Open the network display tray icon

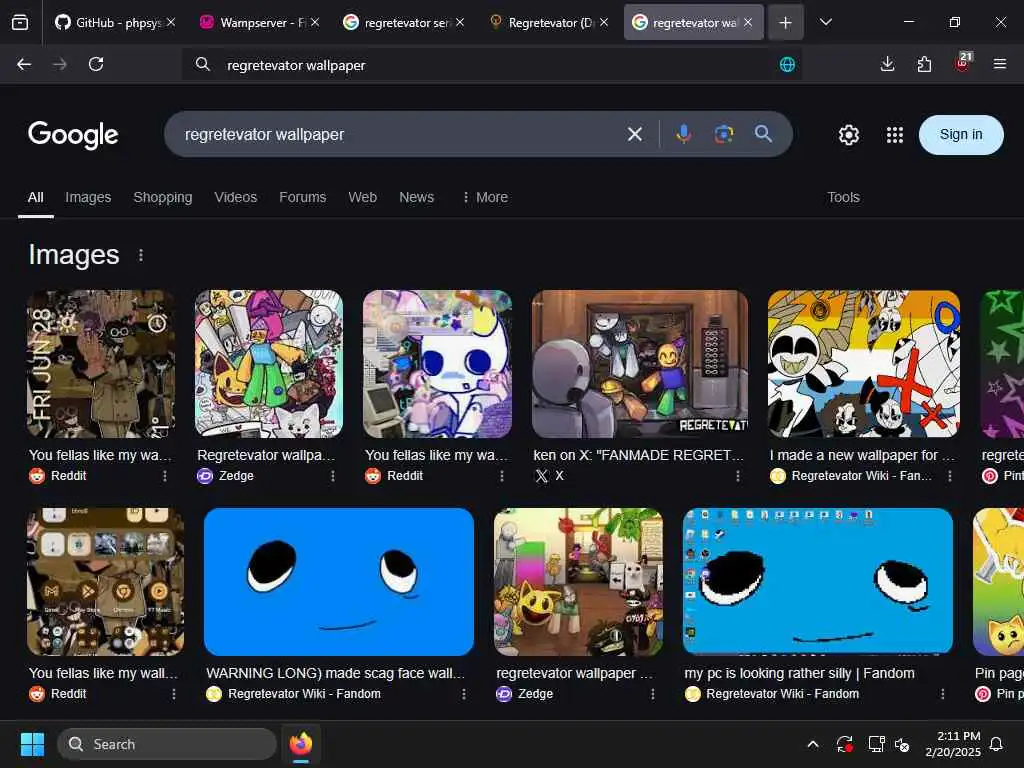pyautogui.click(x=876, y=744)
